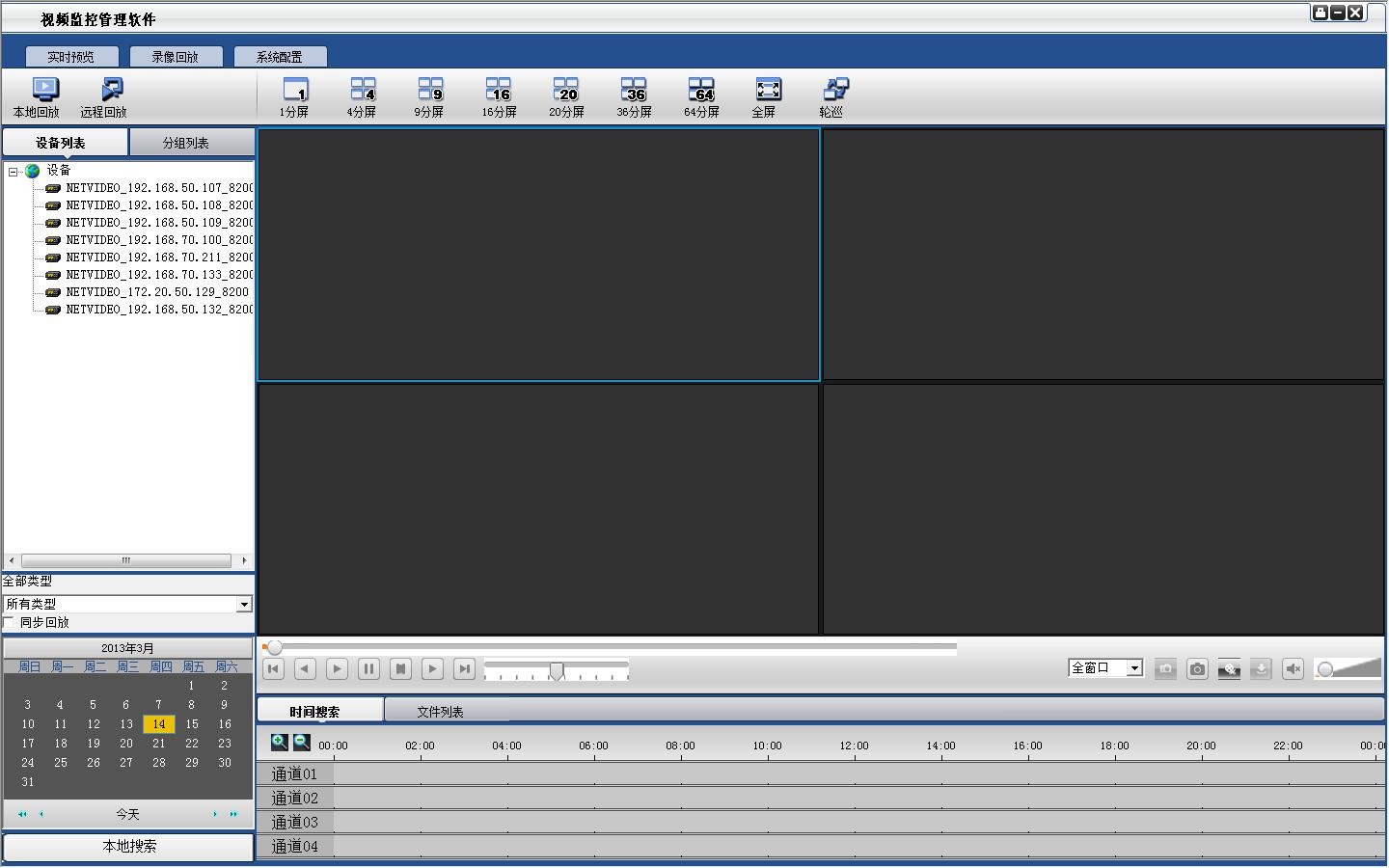Enter full screen (全屏) mode

point(767,97)
